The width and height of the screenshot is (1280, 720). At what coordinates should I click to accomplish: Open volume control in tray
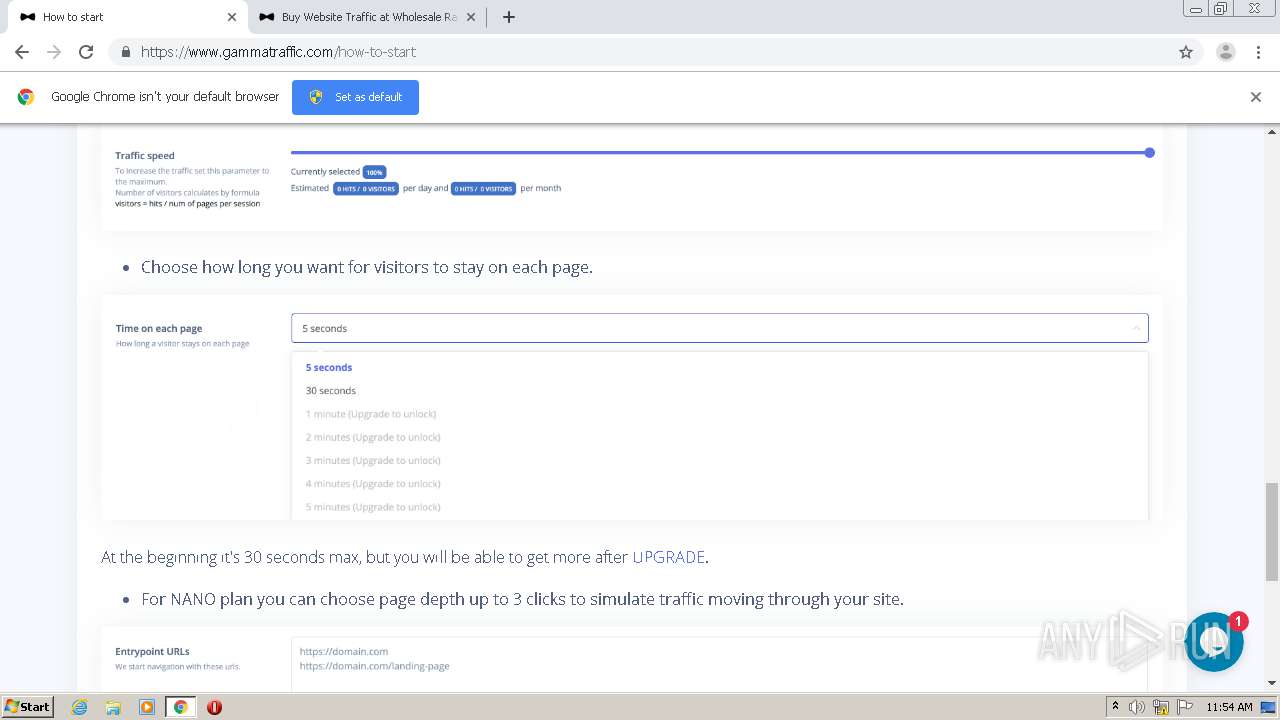(1137, 707)
